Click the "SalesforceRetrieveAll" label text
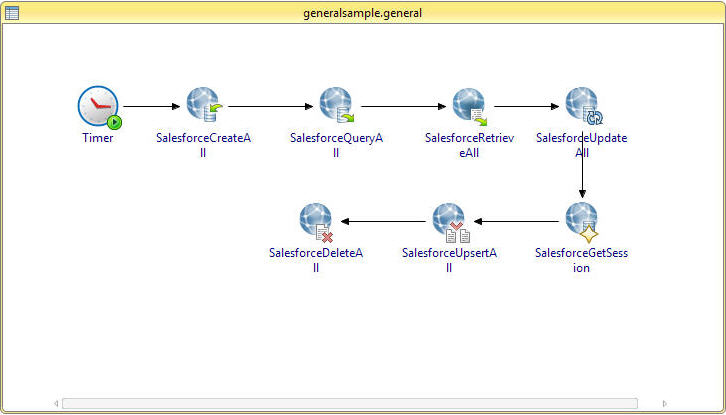 click(x=469, y=145)
